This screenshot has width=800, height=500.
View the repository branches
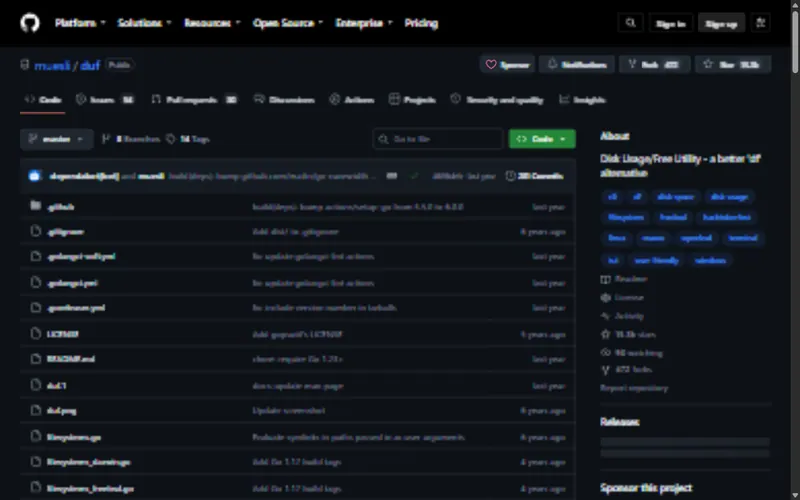131,139
